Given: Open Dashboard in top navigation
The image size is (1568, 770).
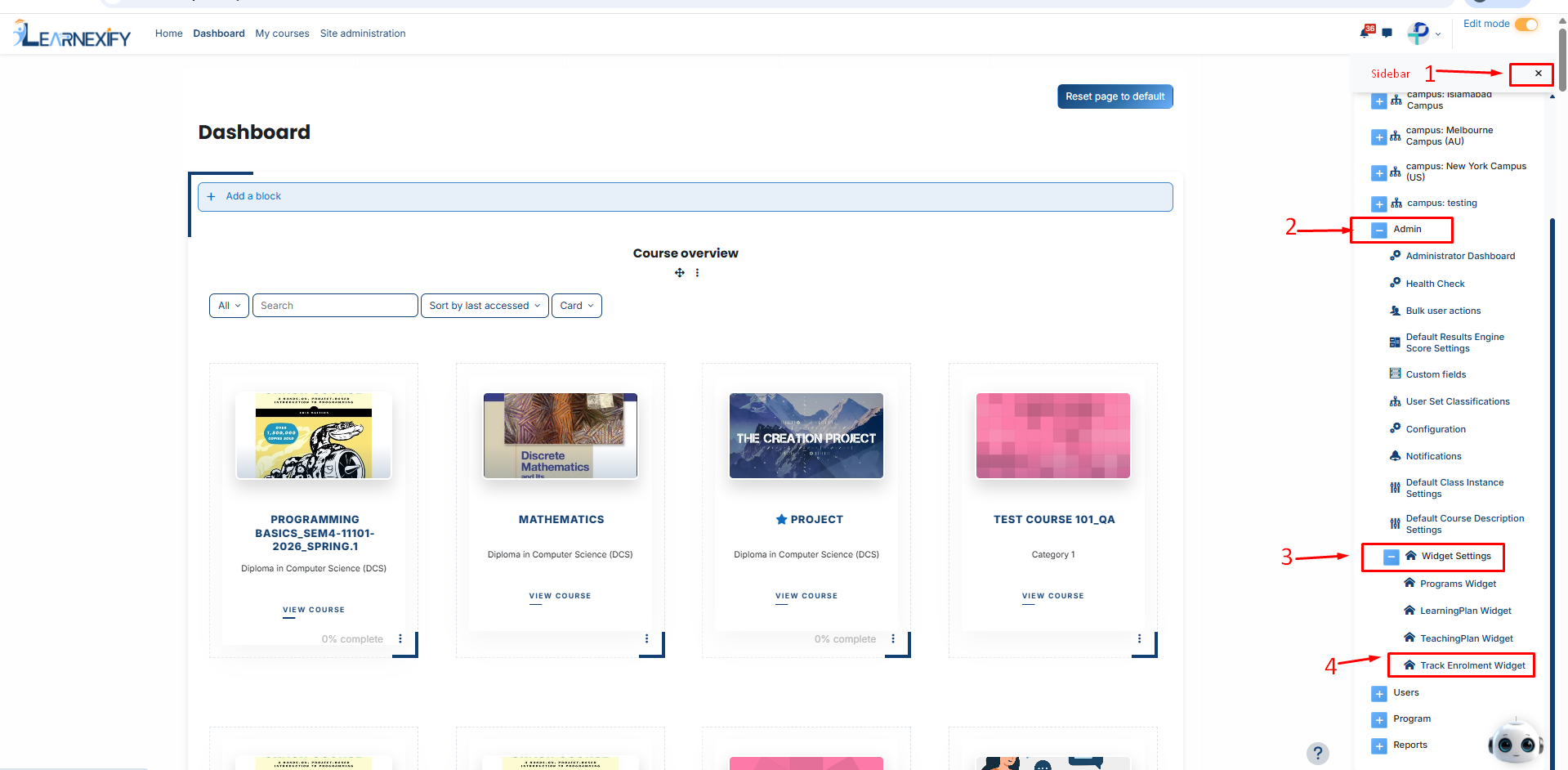Looking at the screenshot, I should pyautogui.click(x=219, y=34).
